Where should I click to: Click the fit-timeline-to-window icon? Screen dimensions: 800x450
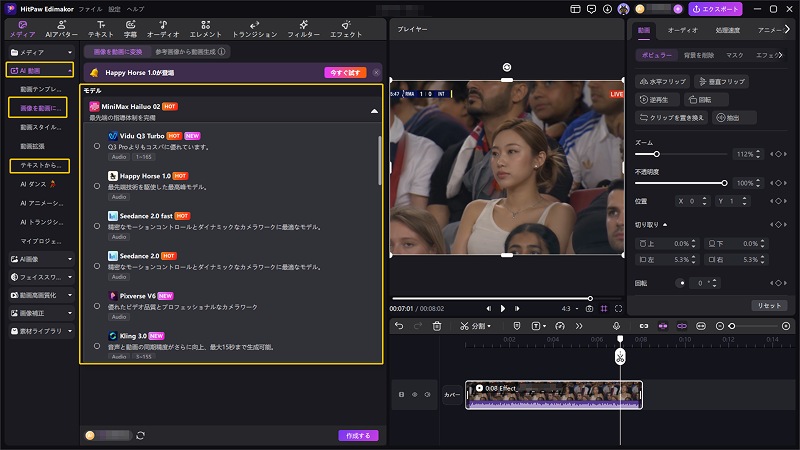[701, 326]
